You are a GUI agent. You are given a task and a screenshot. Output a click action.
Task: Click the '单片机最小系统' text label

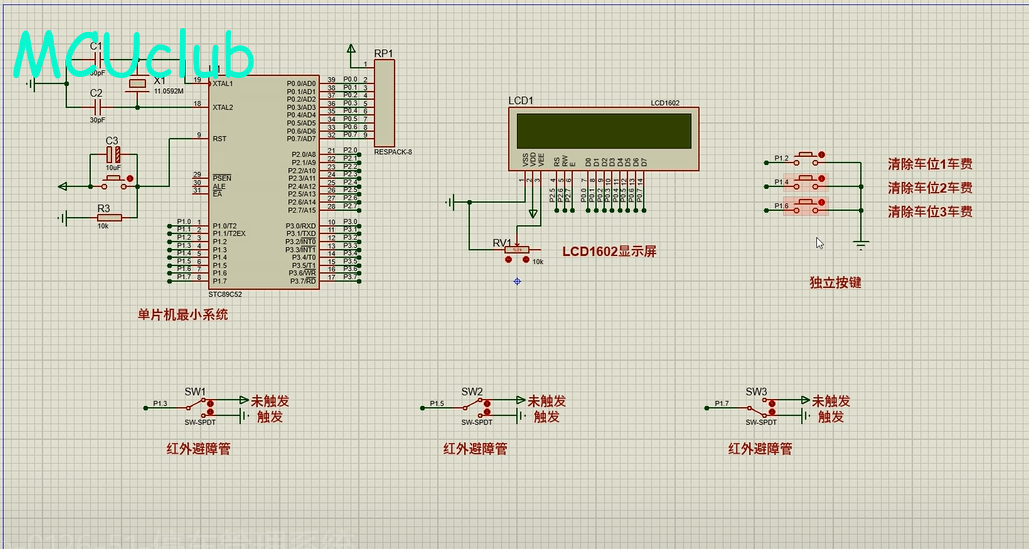(183, 314)
